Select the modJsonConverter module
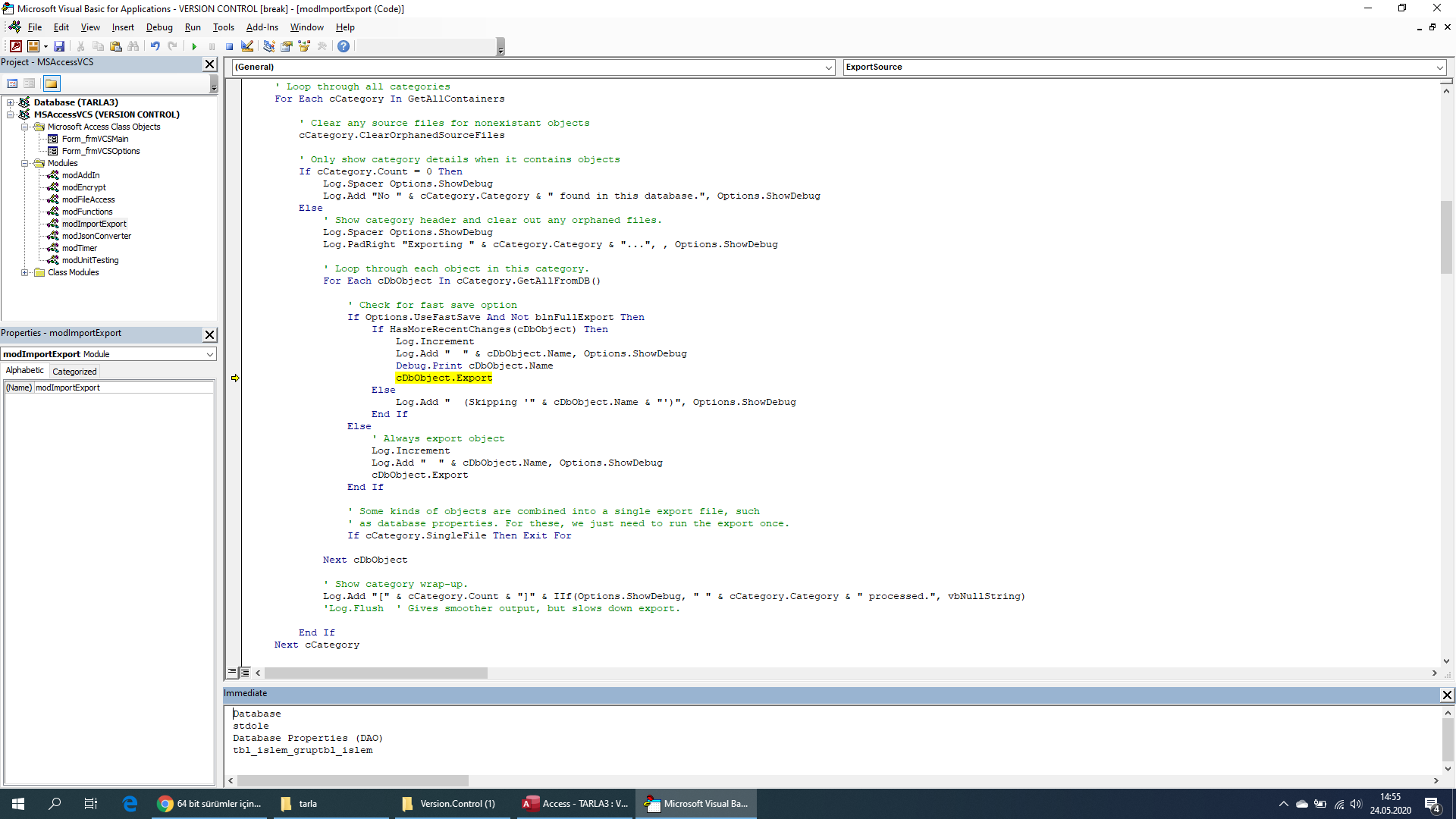Viewport: 1456px width, 819px height. tap(95, 236)
